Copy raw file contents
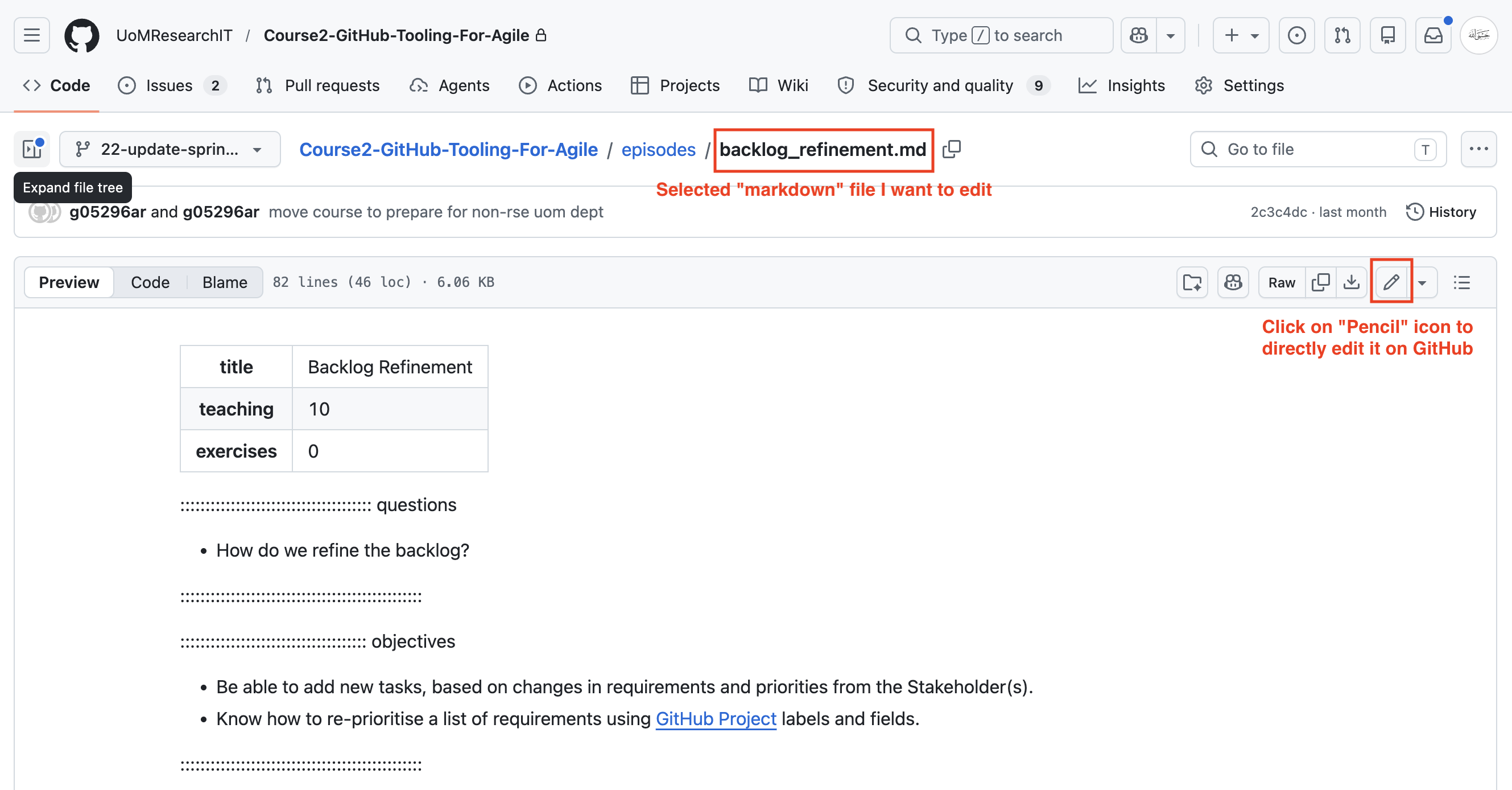Viewport: 1512px width, 790px height. (1321, 282)
